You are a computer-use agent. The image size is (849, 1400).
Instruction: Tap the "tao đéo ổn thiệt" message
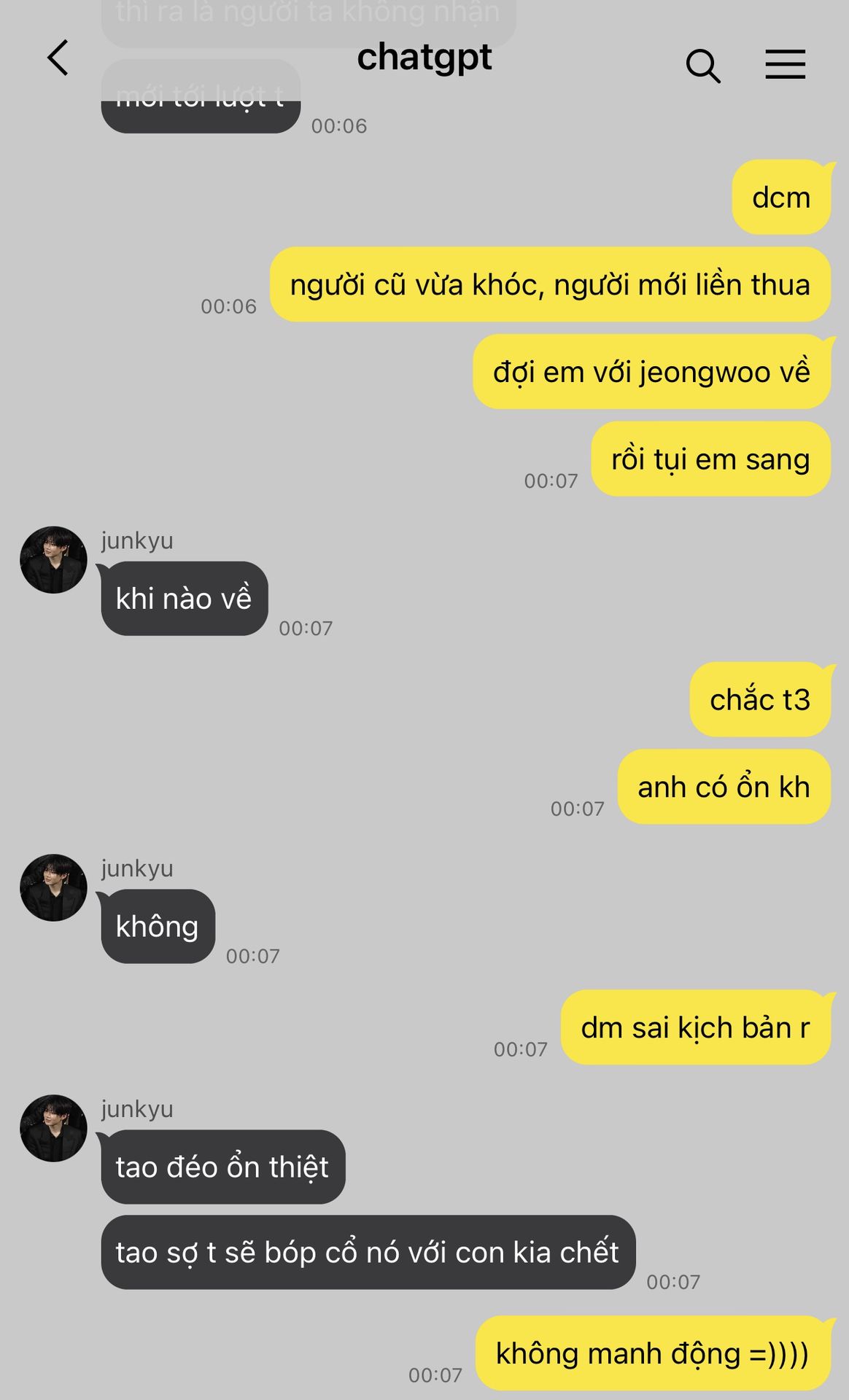click(x=223, y=1167)
